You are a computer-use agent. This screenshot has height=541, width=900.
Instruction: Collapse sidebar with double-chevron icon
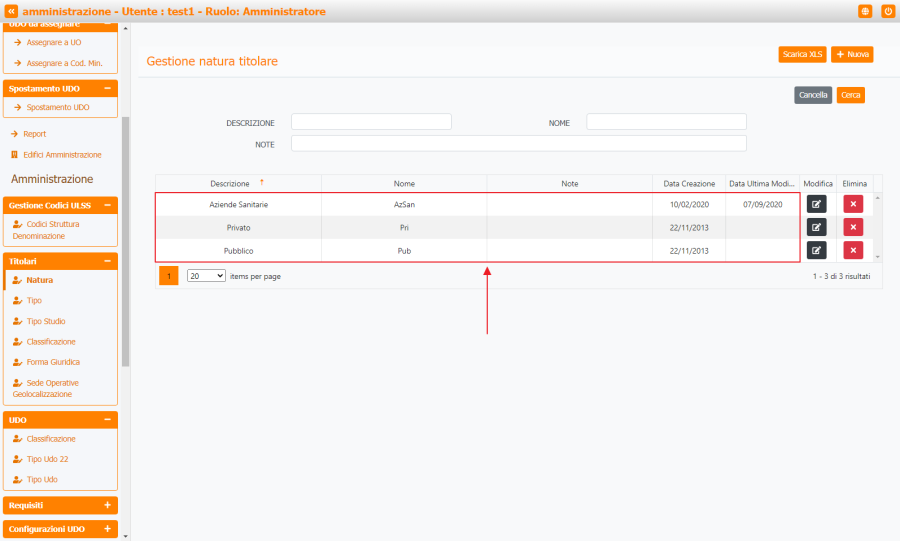point(11,11)
